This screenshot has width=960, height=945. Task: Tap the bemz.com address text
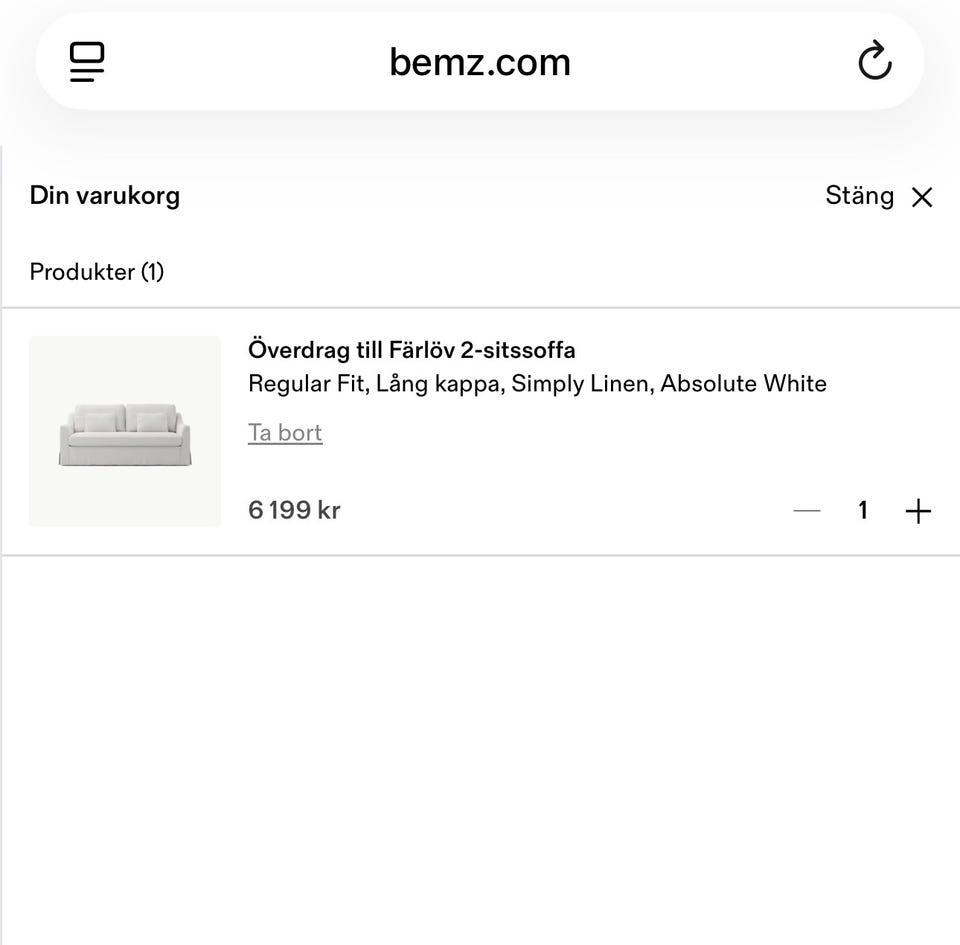pos(480,62)
